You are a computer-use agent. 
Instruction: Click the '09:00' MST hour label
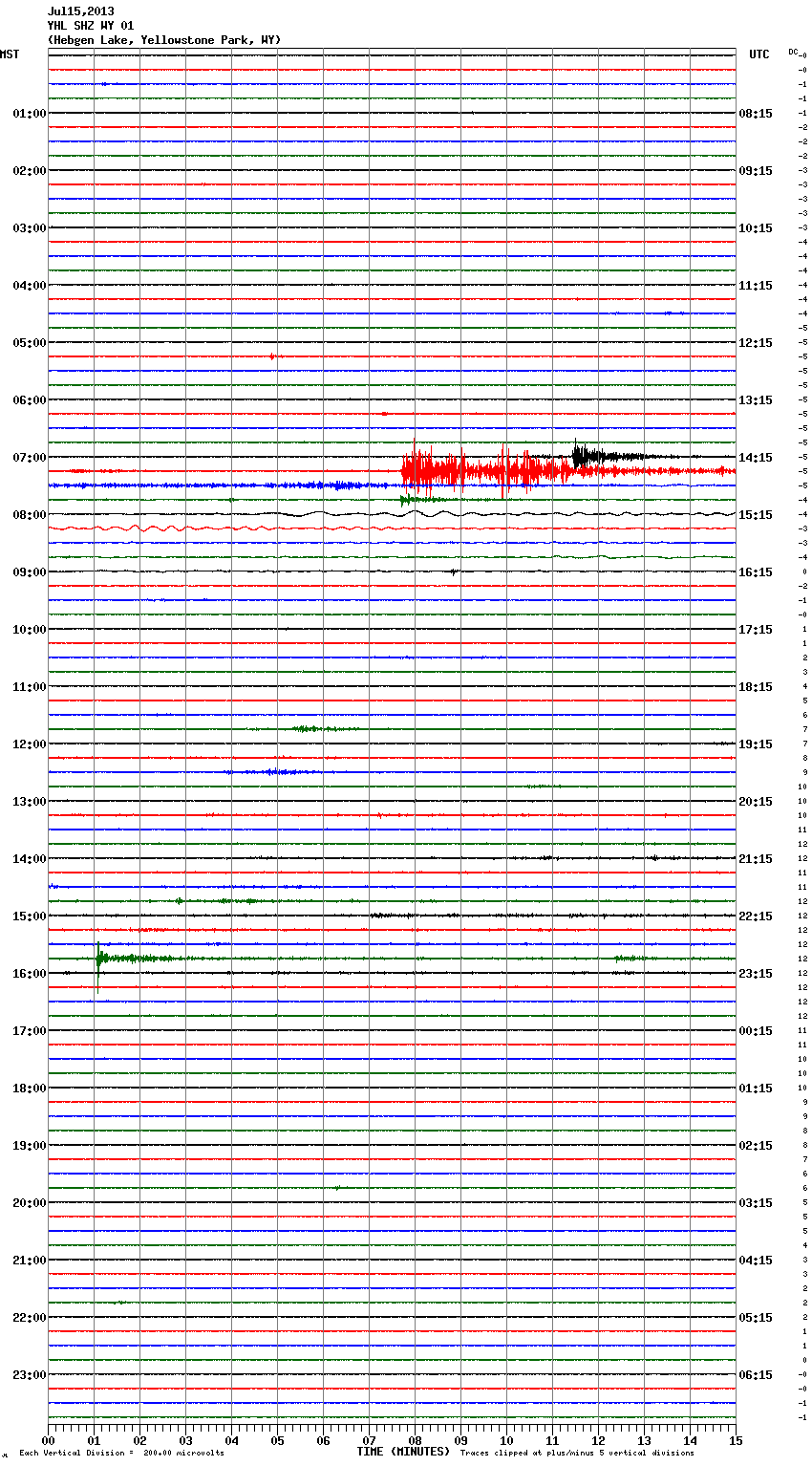(30, 572)
